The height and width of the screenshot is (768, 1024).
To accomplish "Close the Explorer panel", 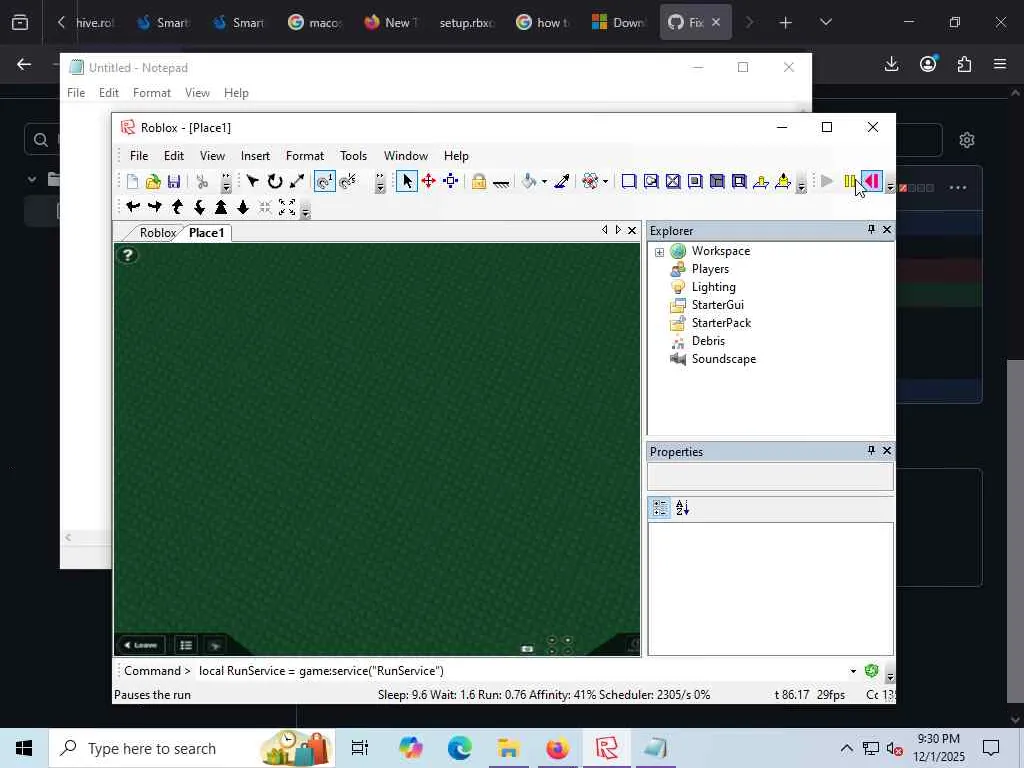I will pos(887,229).
